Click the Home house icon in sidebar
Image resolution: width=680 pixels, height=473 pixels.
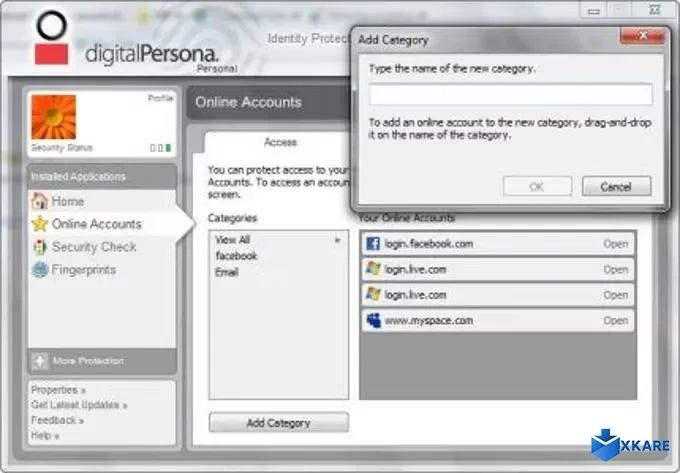click(39, 201)
